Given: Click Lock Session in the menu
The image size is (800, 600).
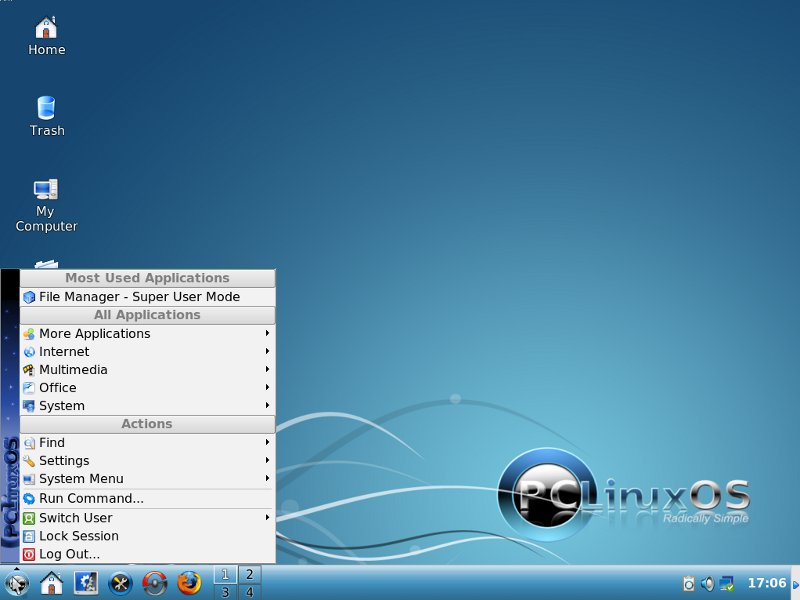Looking at the screenshot, I should [78, 536].
